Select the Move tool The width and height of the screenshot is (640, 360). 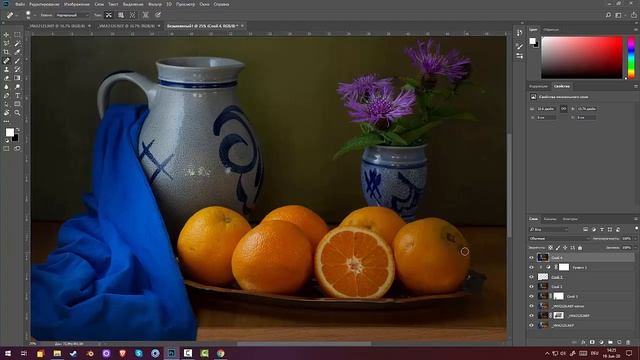6,35
